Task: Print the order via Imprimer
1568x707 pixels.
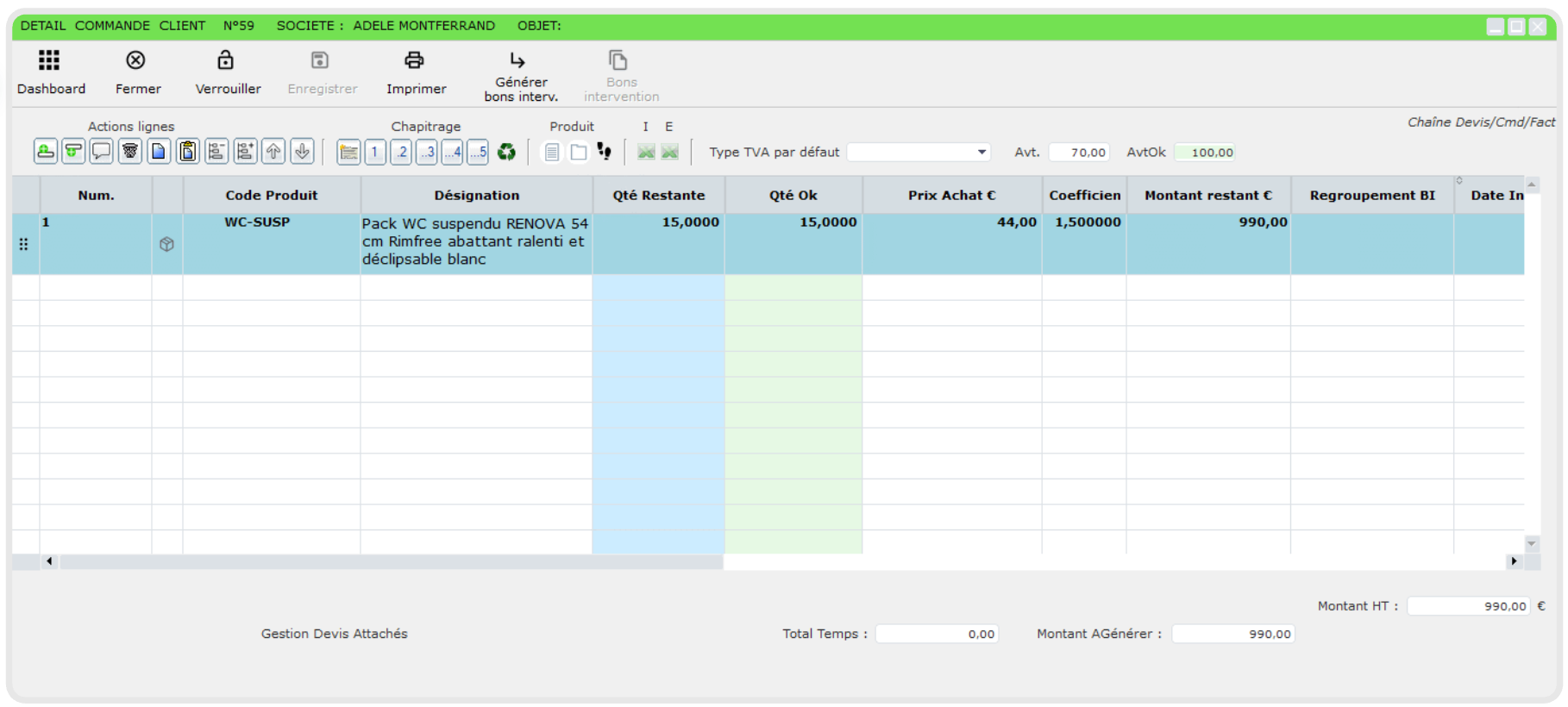Action: click(x=414, y=60)
